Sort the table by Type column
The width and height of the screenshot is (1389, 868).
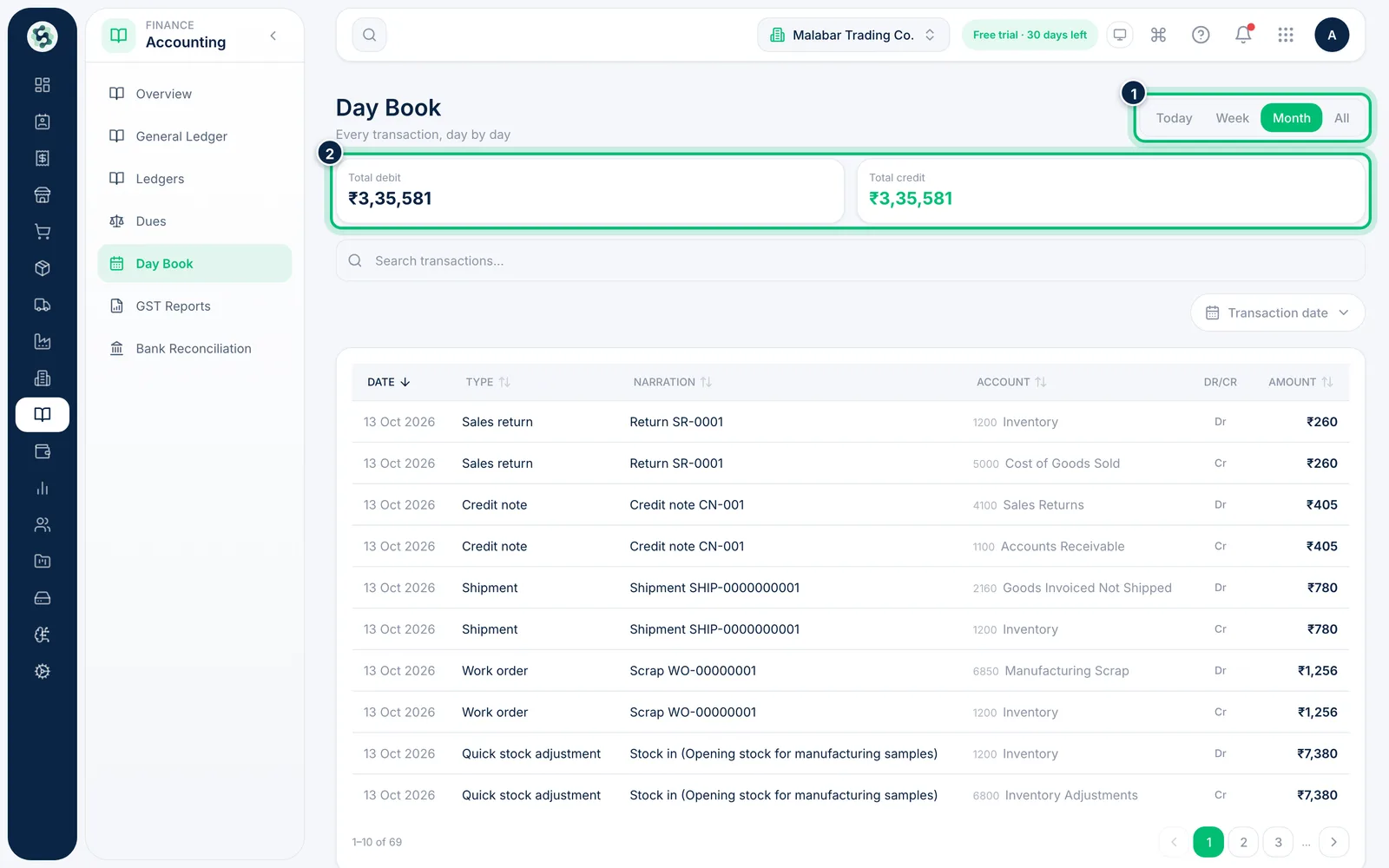(x=487, y=382)
